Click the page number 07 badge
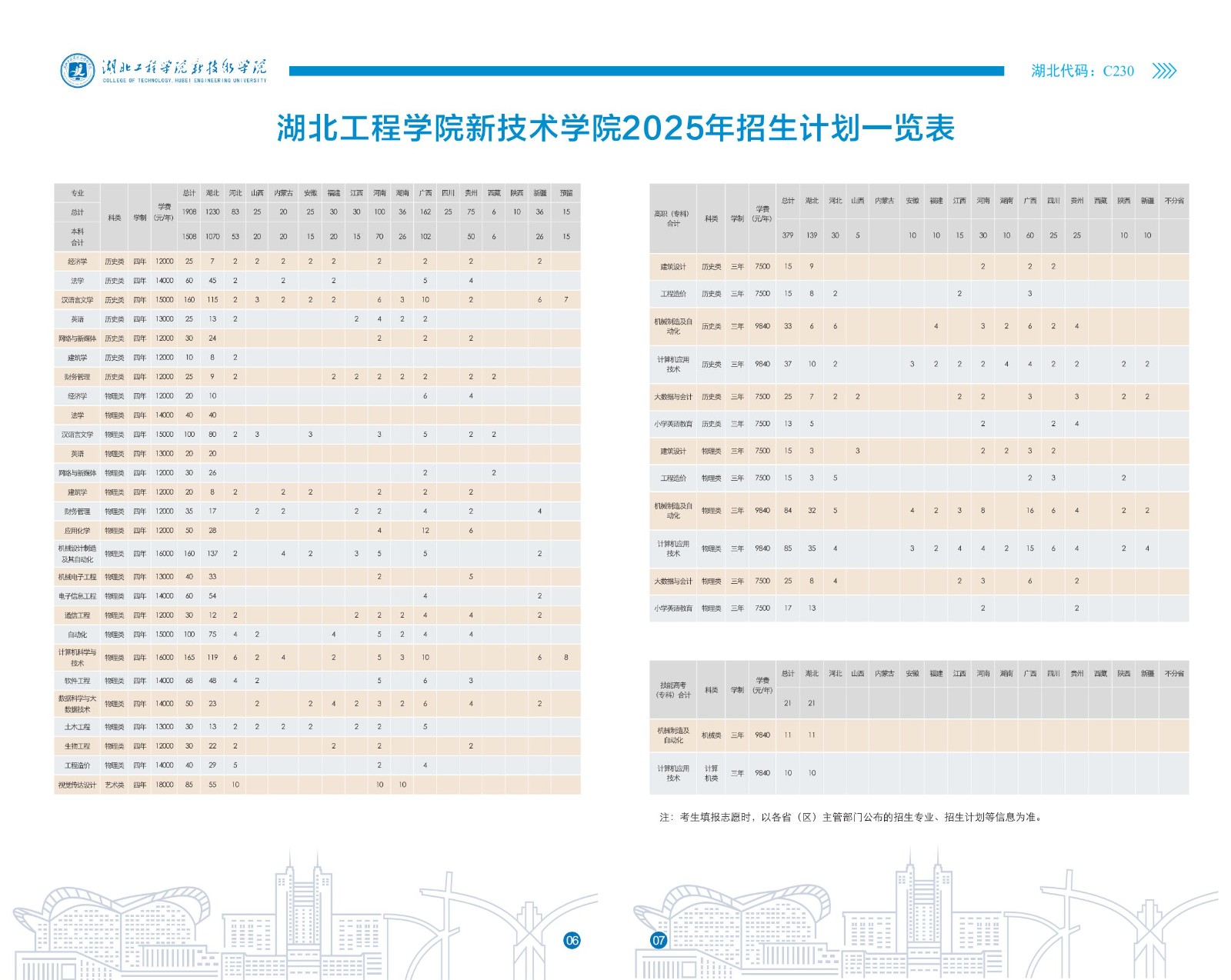Screen dimensions: 1231x980 [x=659, y=940]
